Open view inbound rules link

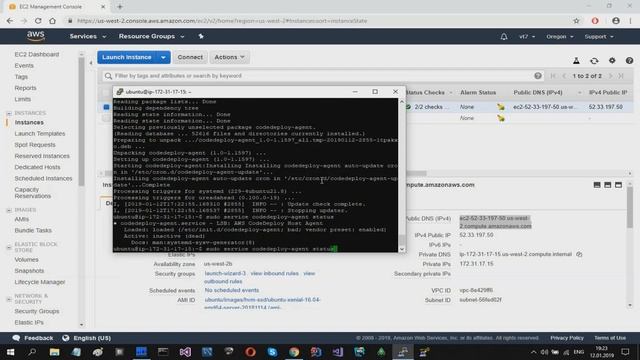(274, 273)
